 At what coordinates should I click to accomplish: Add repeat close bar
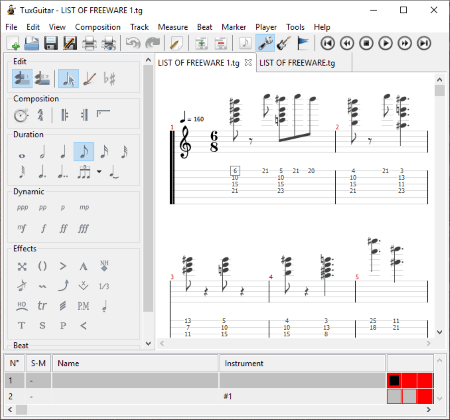84,115
